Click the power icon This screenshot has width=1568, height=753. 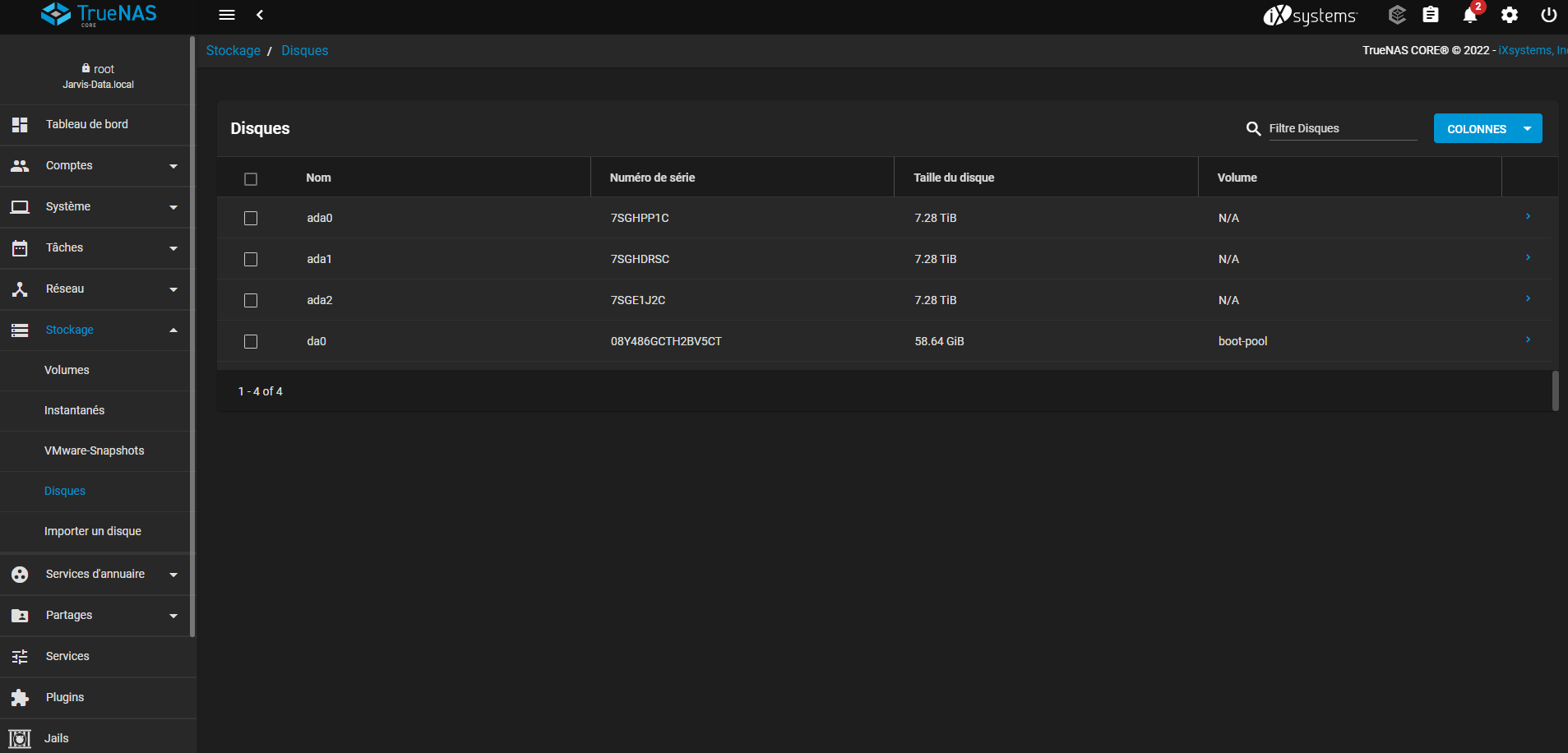point(1549,15)
